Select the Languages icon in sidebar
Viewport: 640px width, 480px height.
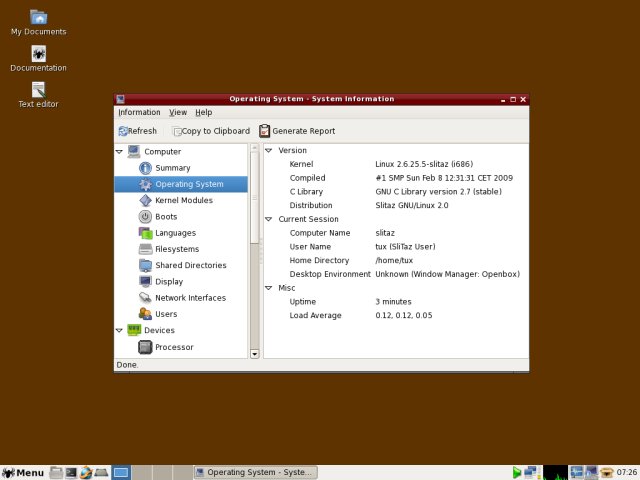click(x=145, y=233)
